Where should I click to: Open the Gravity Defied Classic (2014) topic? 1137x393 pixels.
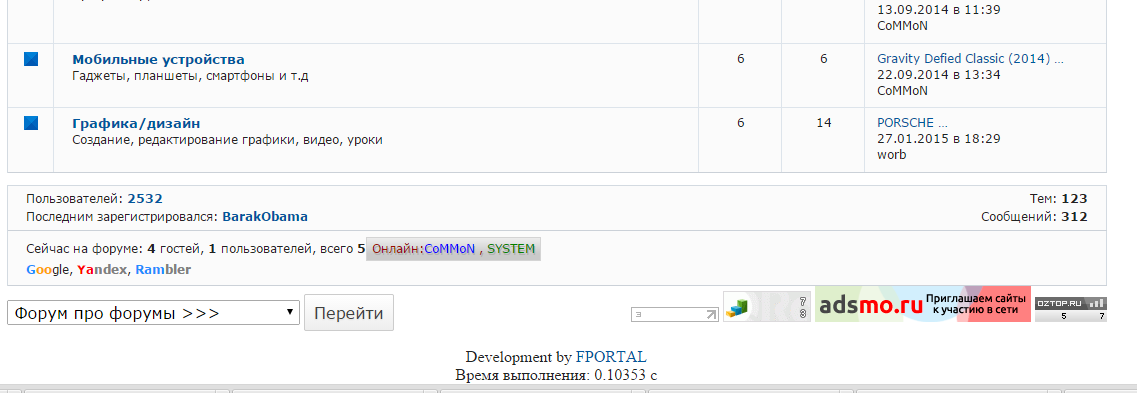click(970, 59)
